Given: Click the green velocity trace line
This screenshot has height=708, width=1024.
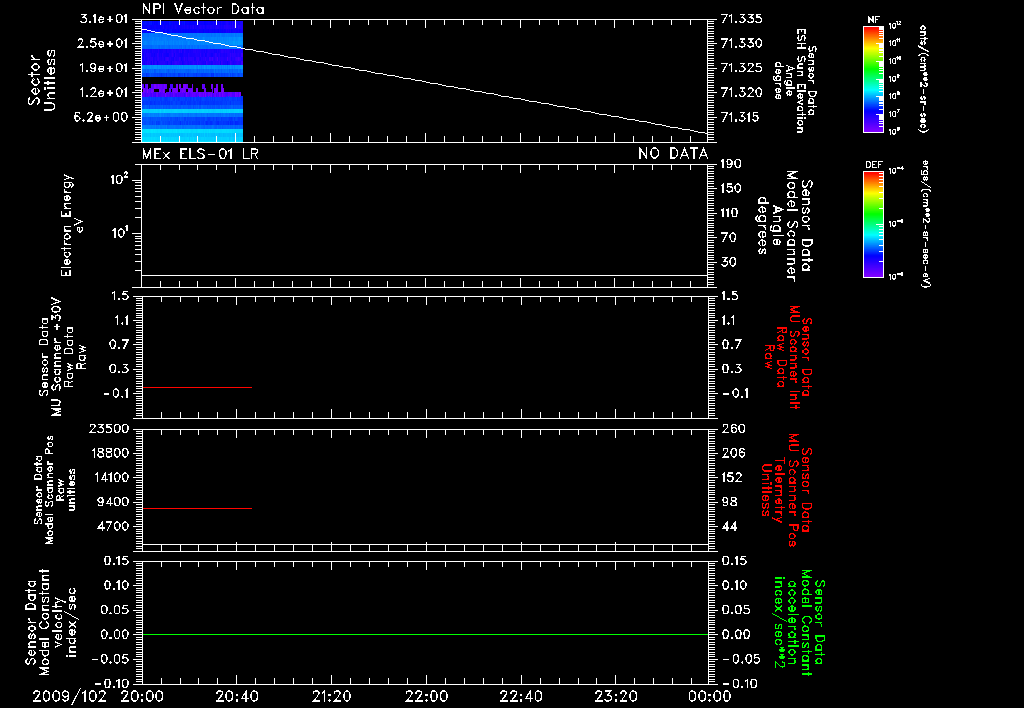Looking at the screenshot, I should 425,634.
